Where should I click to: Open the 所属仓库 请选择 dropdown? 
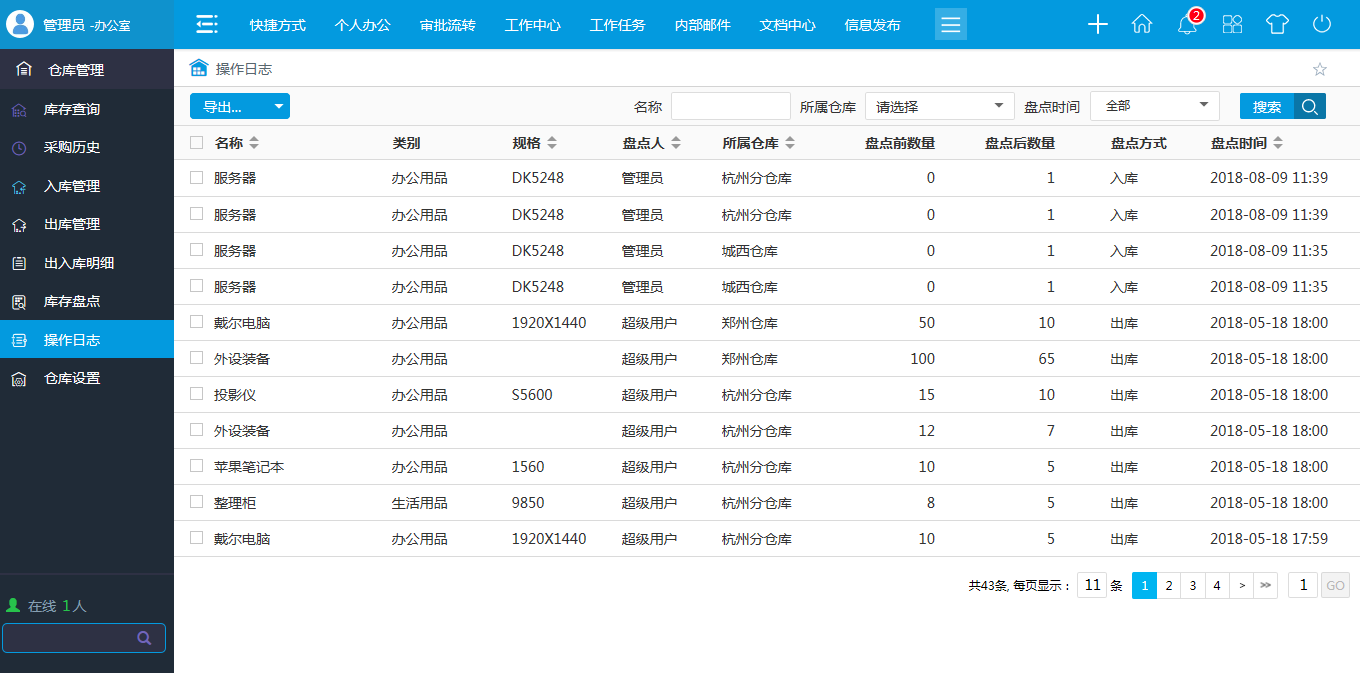[937, 104]
